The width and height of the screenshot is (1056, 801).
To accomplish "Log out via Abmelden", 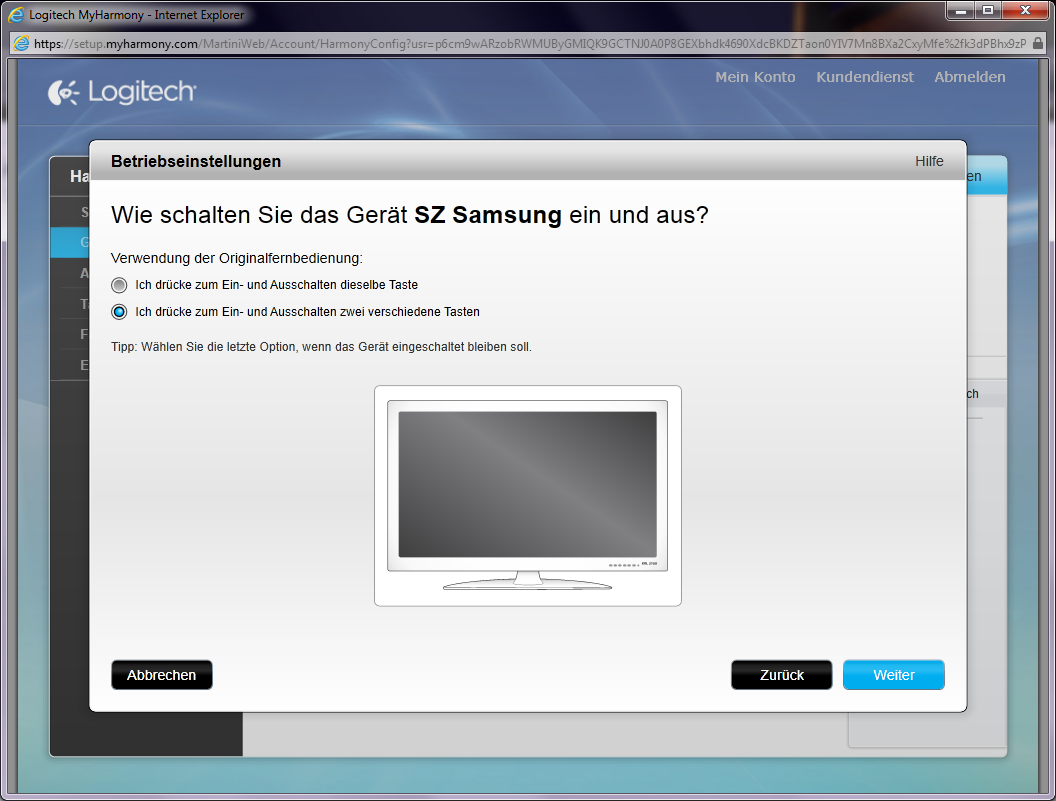I will pyautogui.click(x=969, y=77).
